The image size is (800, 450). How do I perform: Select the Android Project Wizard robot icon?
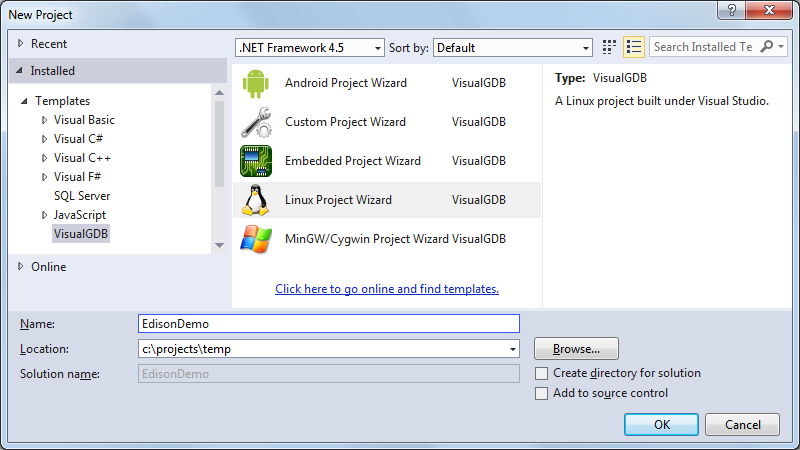coord(256,83)
